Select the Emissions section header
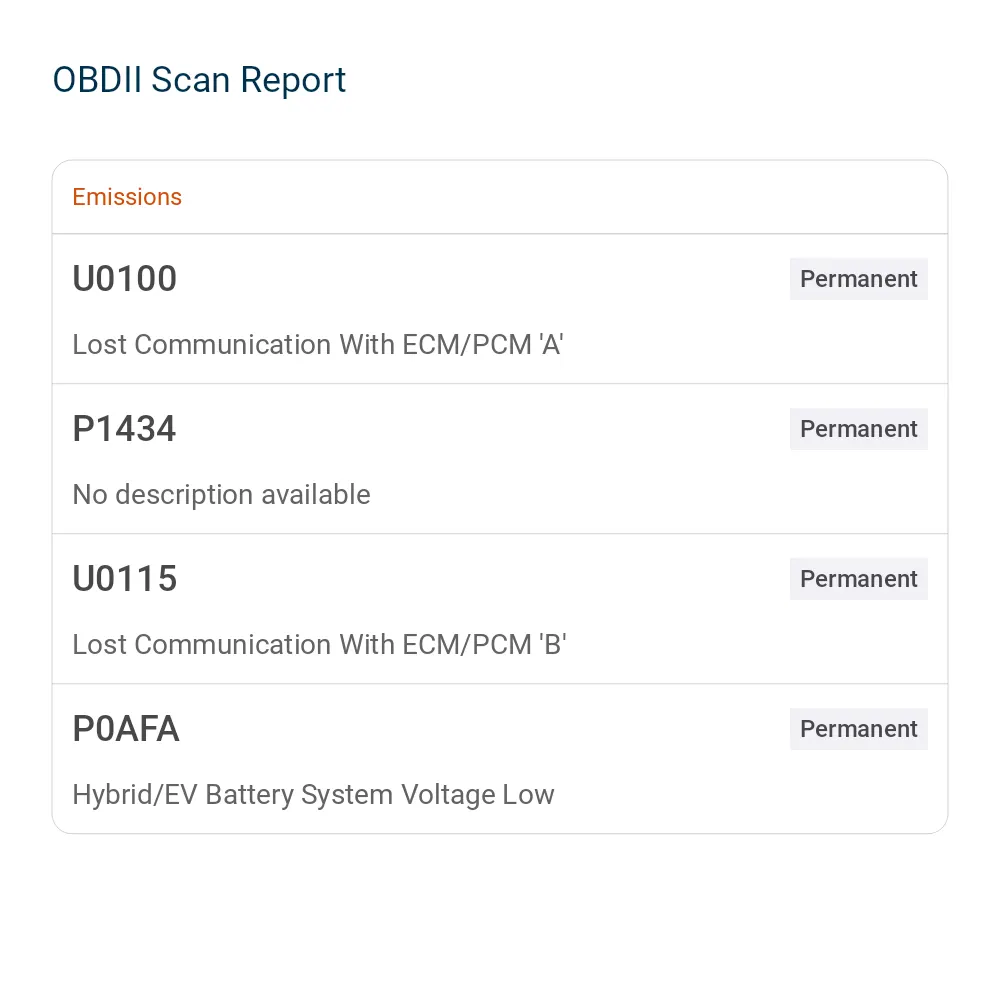Image resolution: width=1000 pixels, height=1000 pixels. pos(127,197)
